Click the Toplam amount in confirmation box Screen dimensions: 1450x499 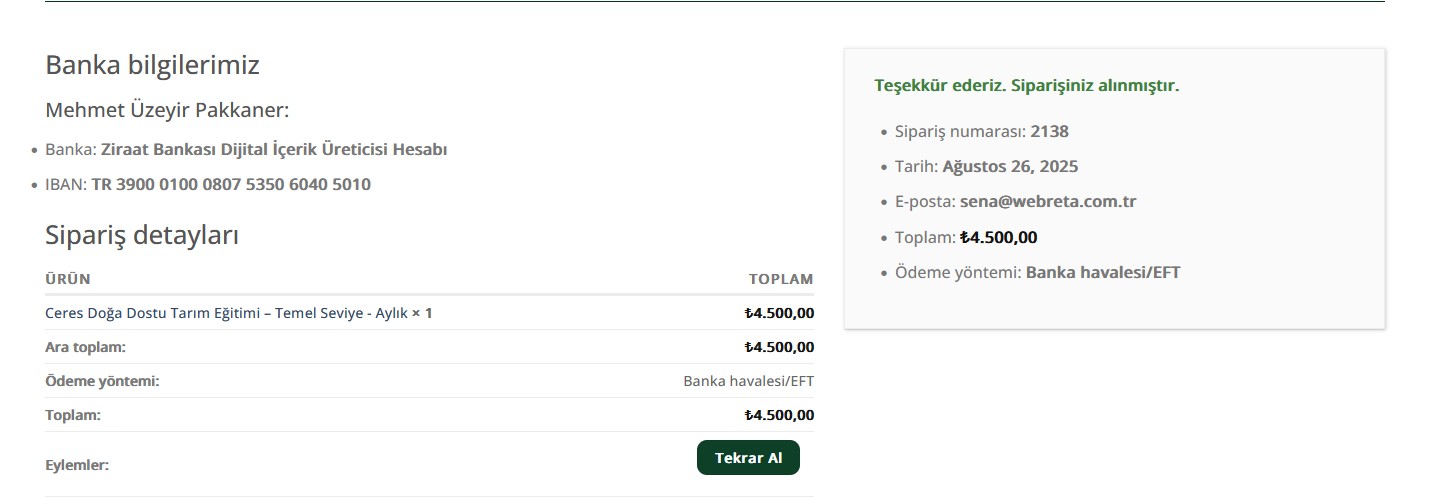[999, 237]
